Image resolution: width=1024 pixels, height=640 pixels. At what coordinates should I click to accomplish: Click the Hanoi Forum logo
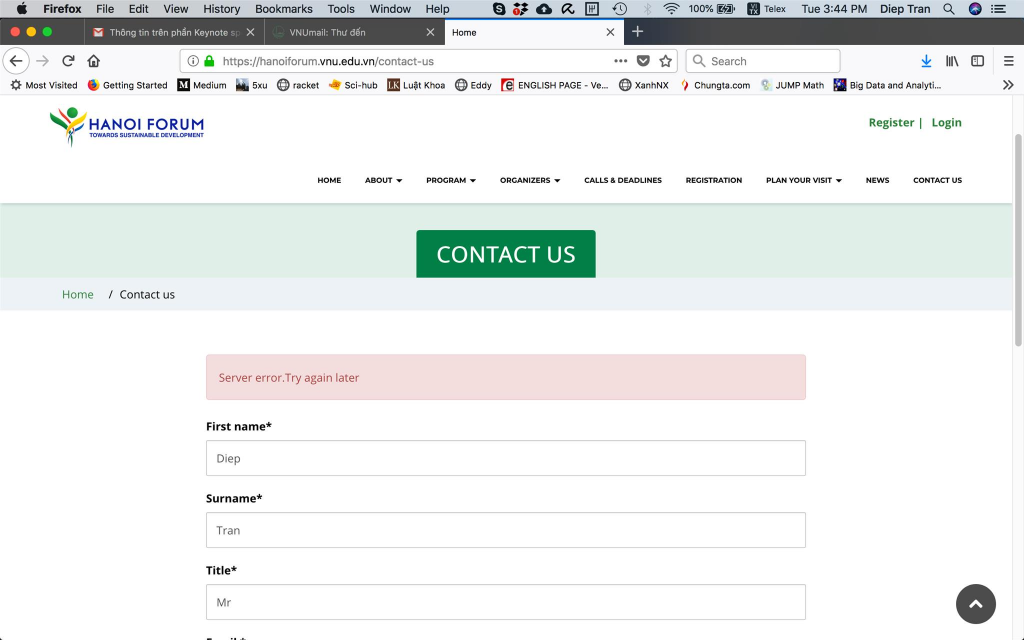click(127, 127)
